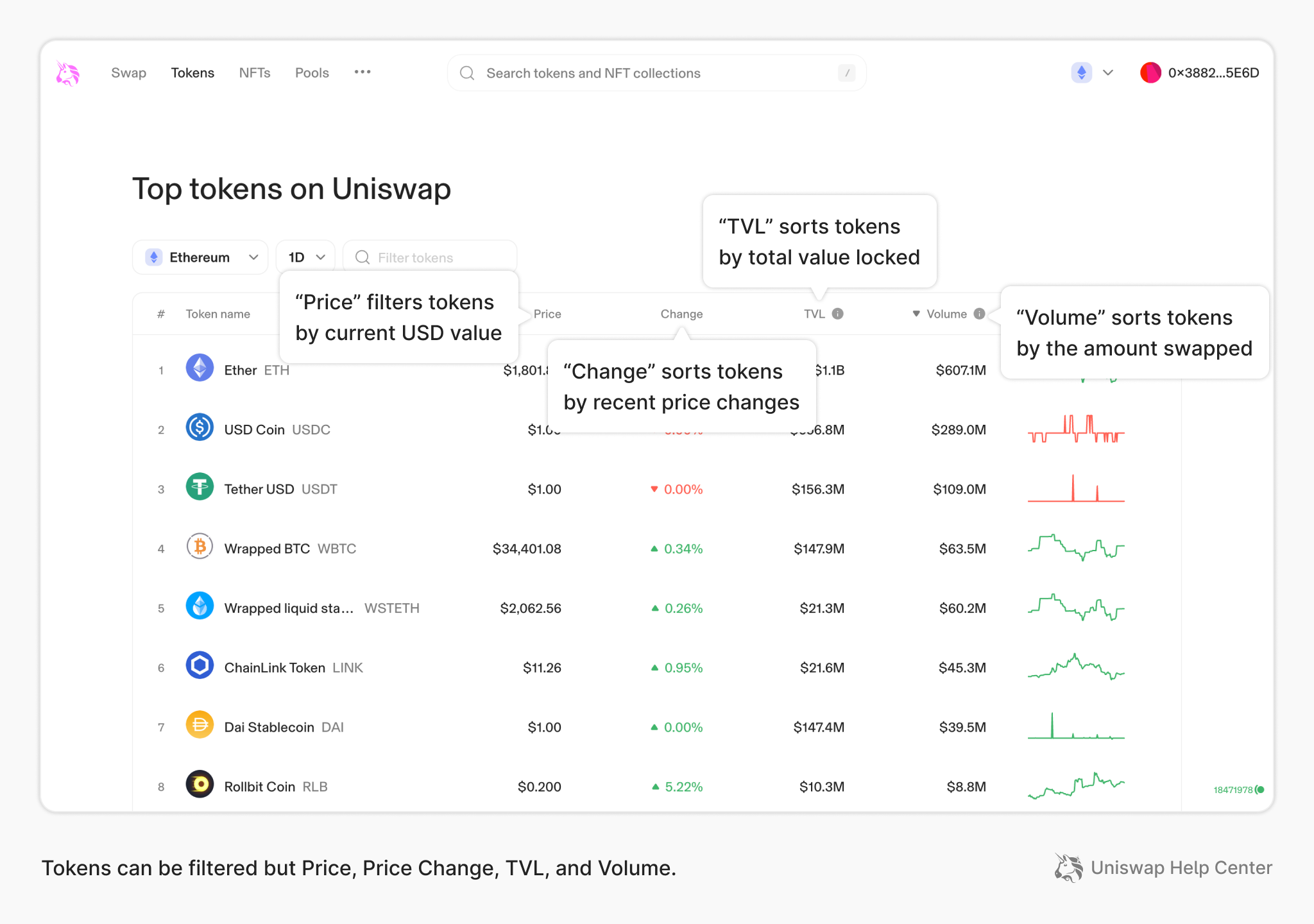Open the ChainLink Token LINK row
The width and height of the screenshot is (1314, 924).
click(x=656, y=667)
